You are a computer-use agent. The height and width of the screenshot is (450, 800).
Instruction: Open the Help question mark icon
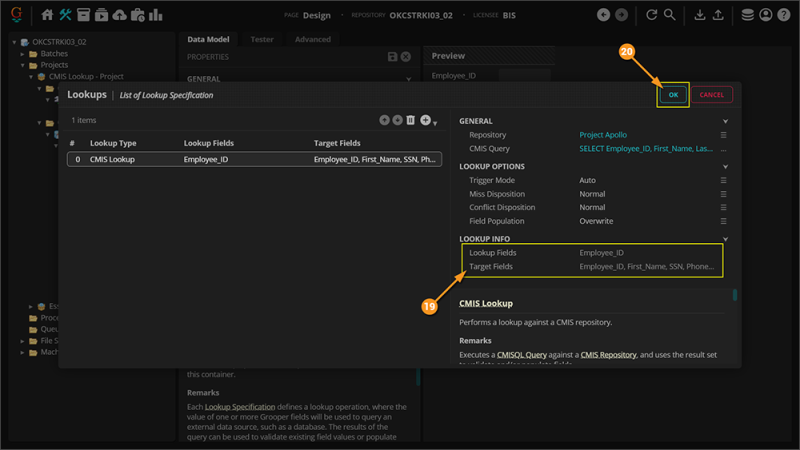(x=783, y=15)
